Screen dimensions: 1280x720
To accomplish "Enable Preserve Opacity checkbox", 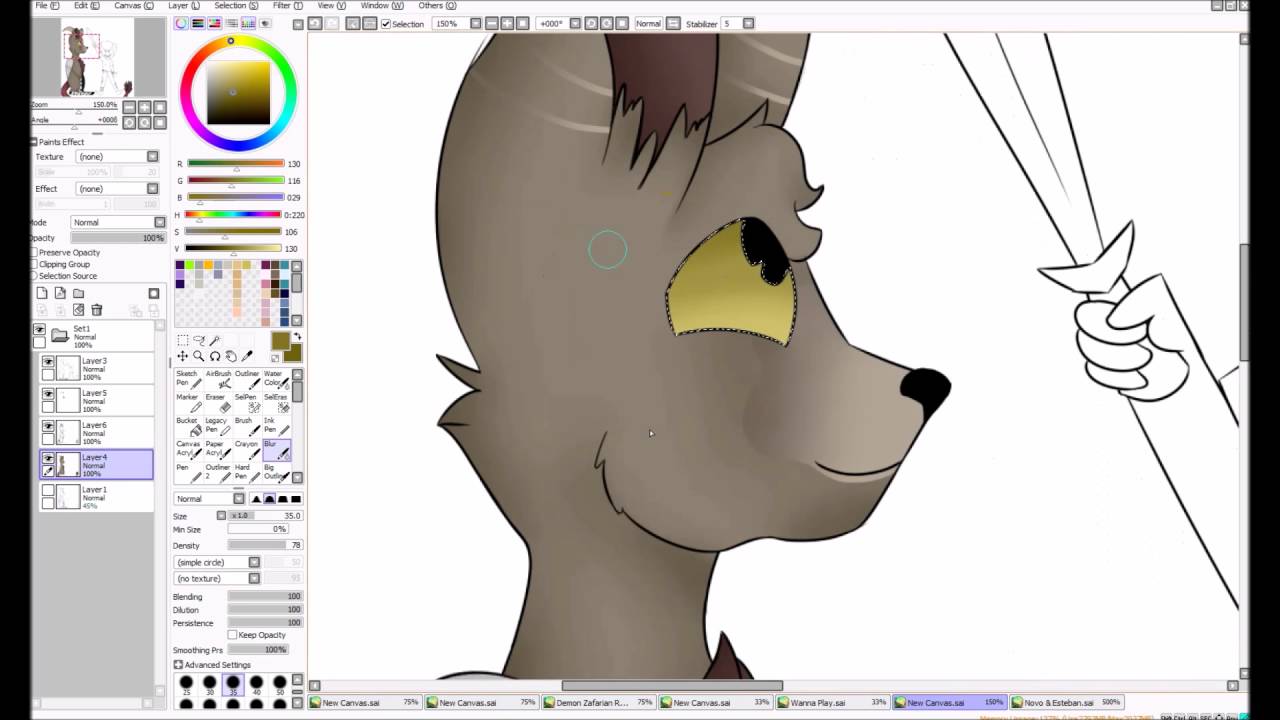I will tap(35, 253).
